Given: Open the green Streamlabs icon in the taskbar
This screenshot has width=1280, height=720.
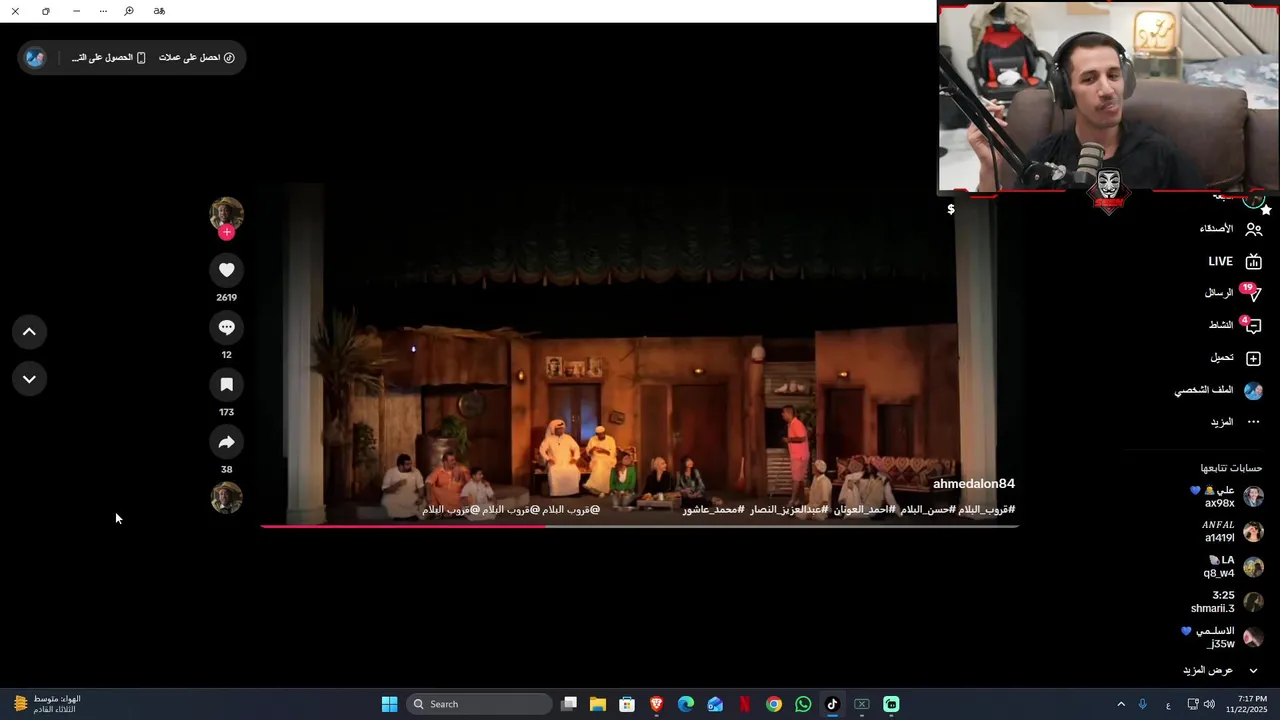Looking at the screenshot, I should (891, 704).
